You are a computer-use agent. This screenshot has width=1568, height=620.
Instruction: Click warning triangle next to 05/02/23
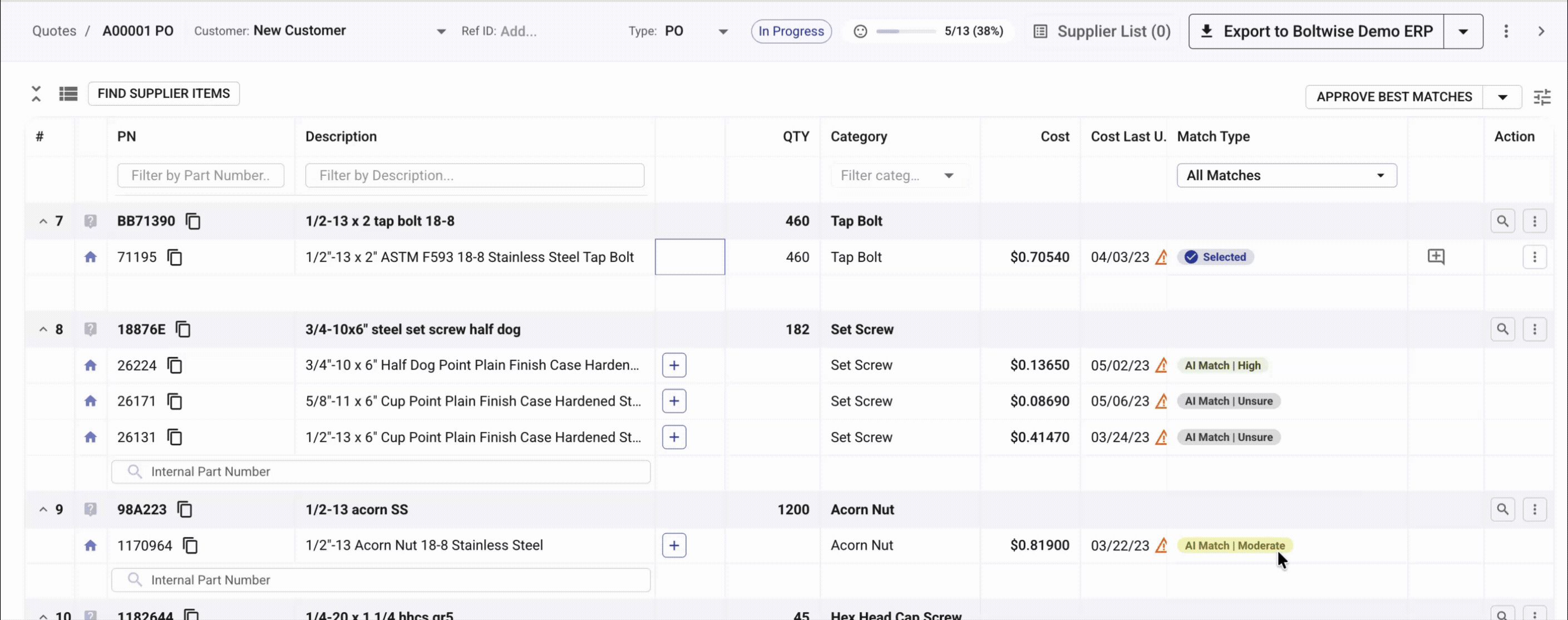pyautogui.click(x=1161, y=366)
